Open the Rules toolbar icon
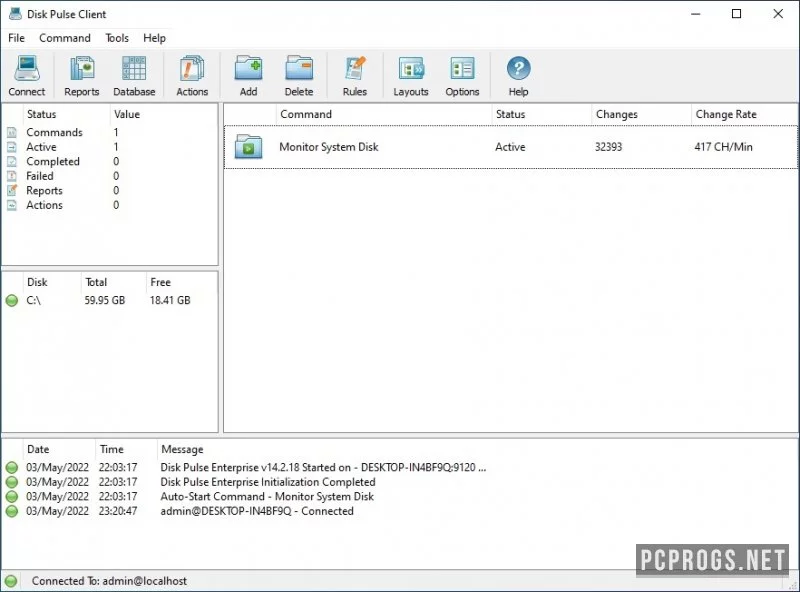 [355, 68]
